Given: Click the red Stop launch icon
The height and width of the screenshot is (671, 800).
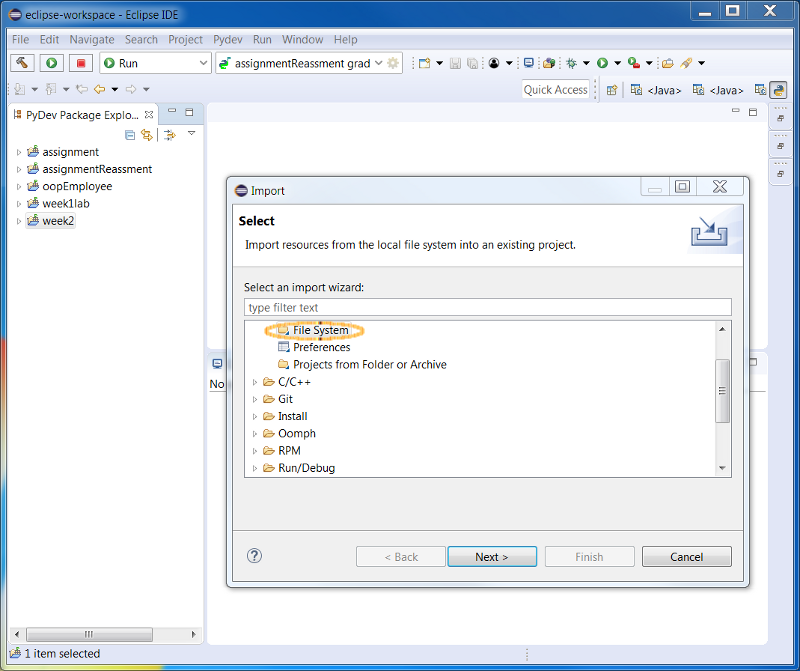Looking at the screenshot, I should tap(80, 63).
